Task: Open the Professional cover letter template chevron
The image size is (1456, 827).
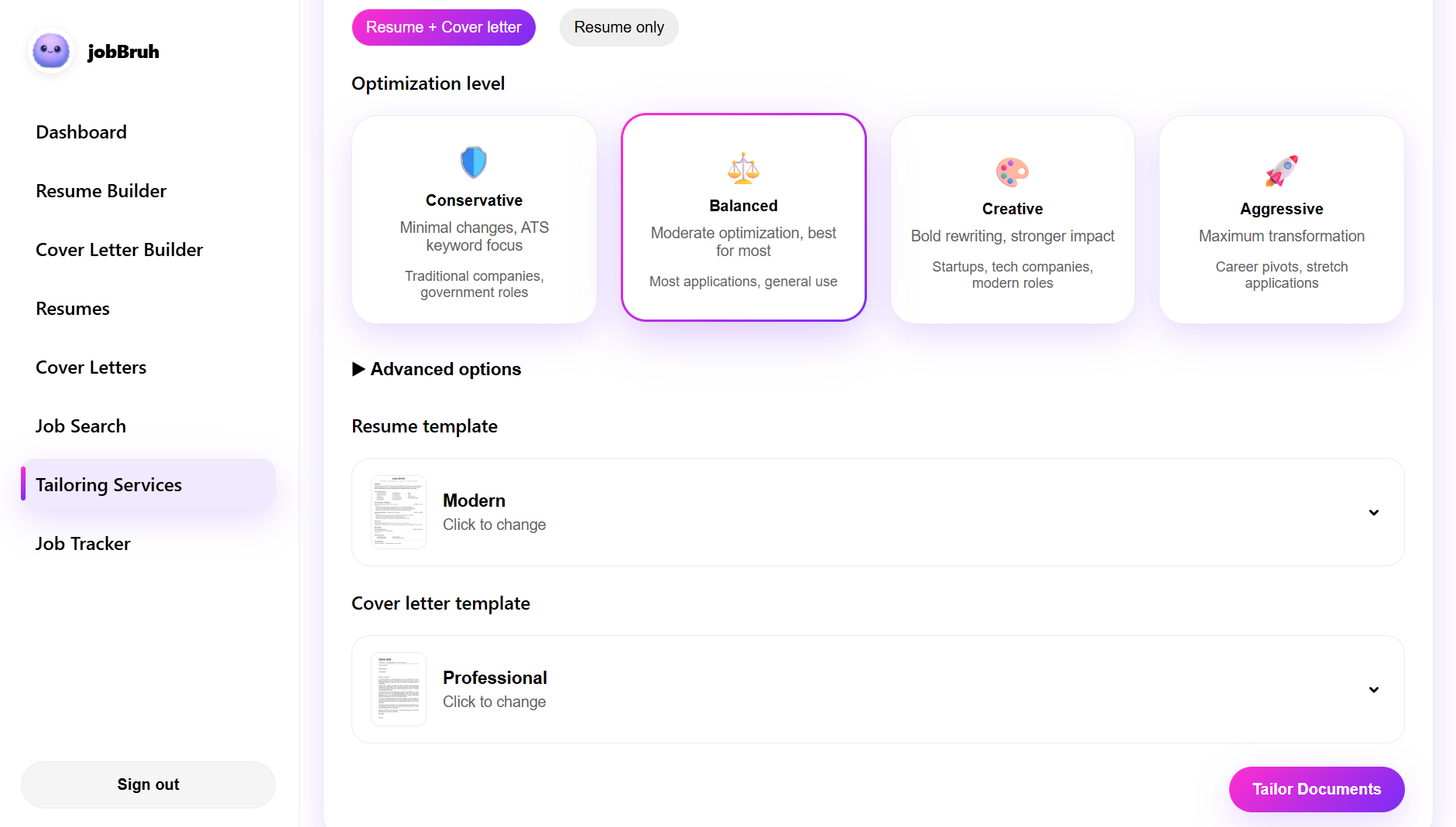Action: point(1373,689)
